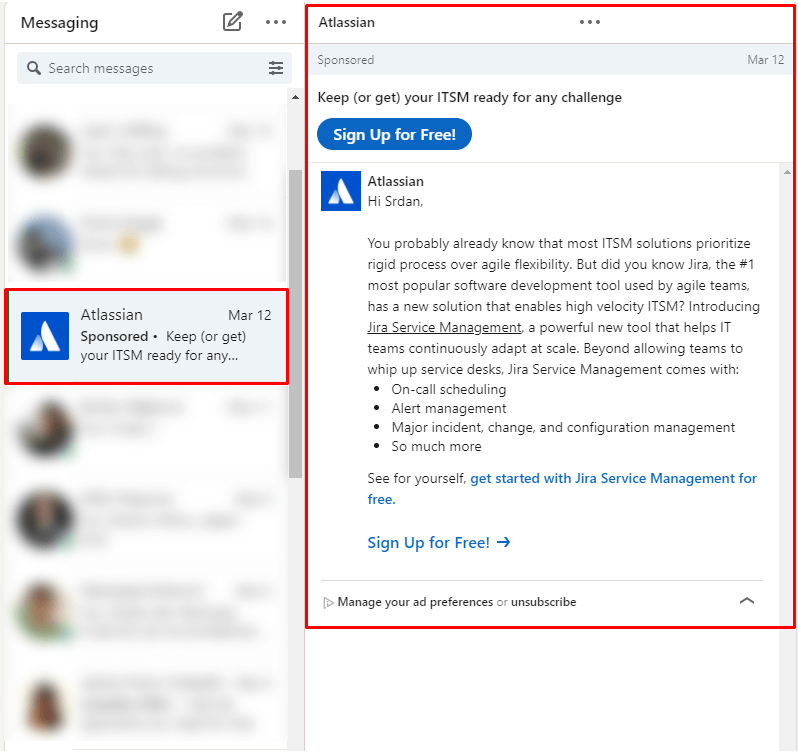Open the Jira Service Management underlined link
The height and width of the screenshot is (756, 798).
pyautogui.click(x=445, y=327)
